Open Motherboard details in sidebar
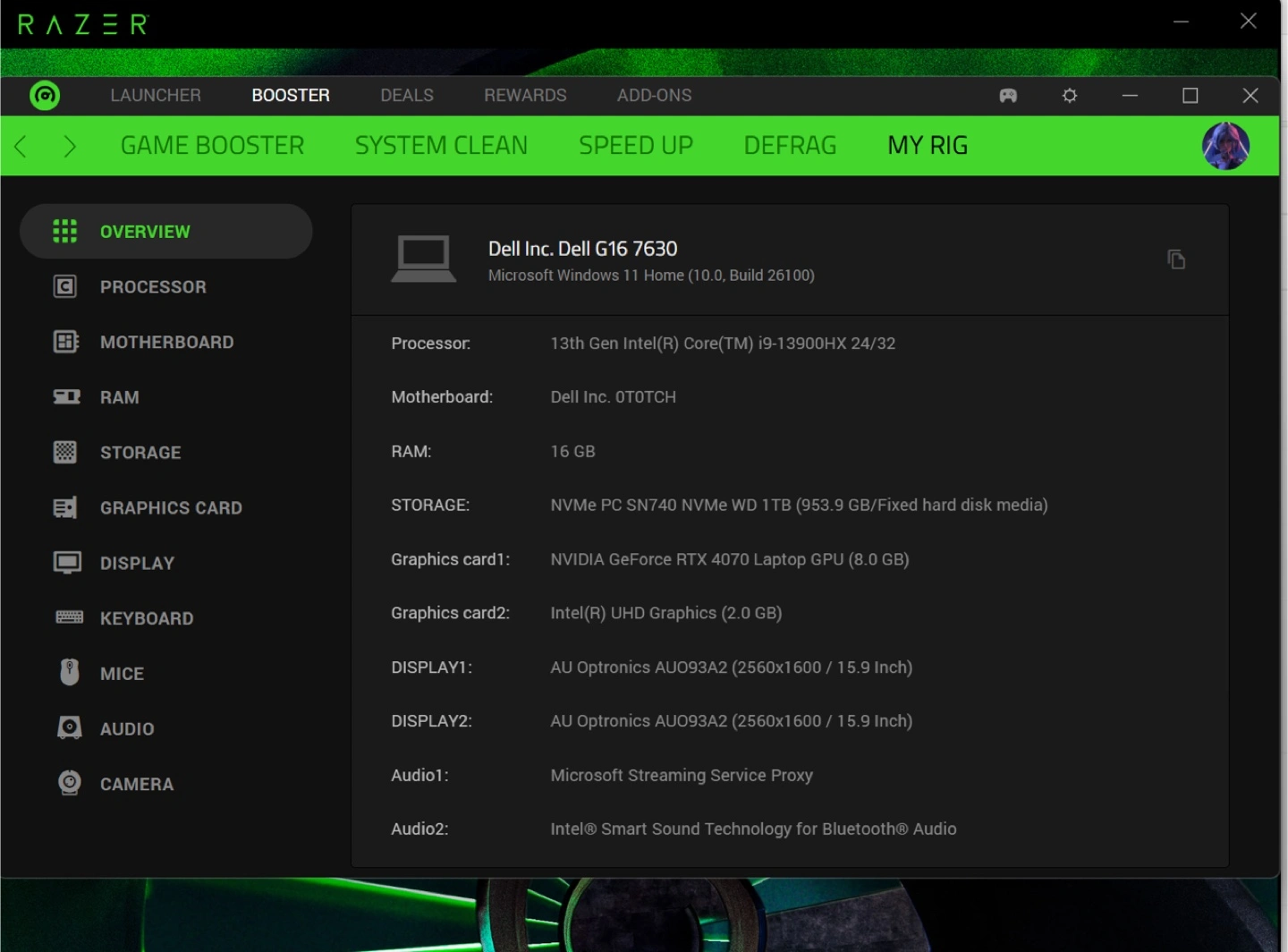This screenshot has width=1288, height=952. click(x=166, y=342)
